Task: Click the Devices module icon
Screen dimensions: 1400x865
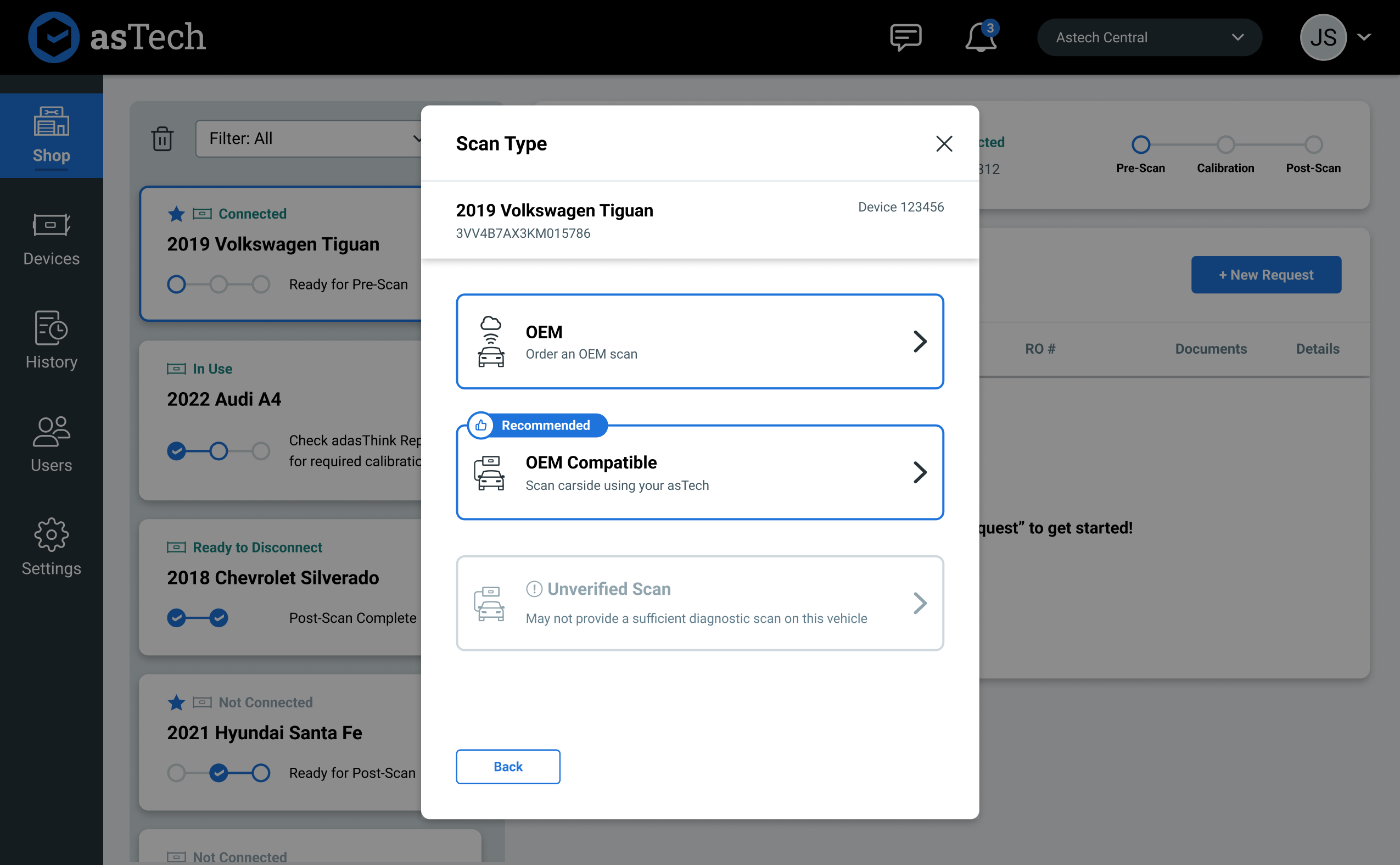Action: pos(52,225)
